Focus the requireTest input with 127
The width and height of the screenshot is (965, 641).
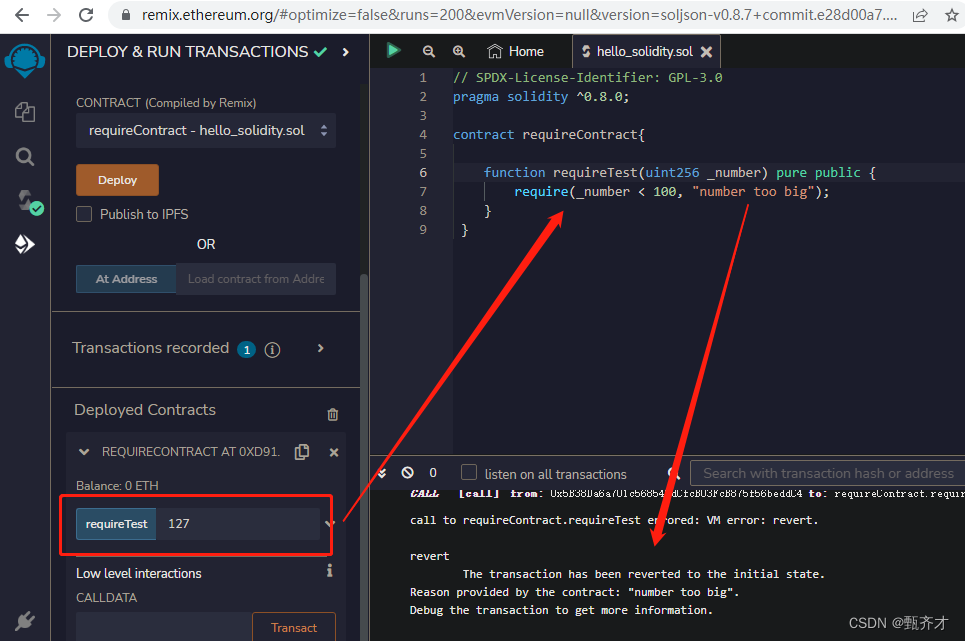click(x=238, y=524)
